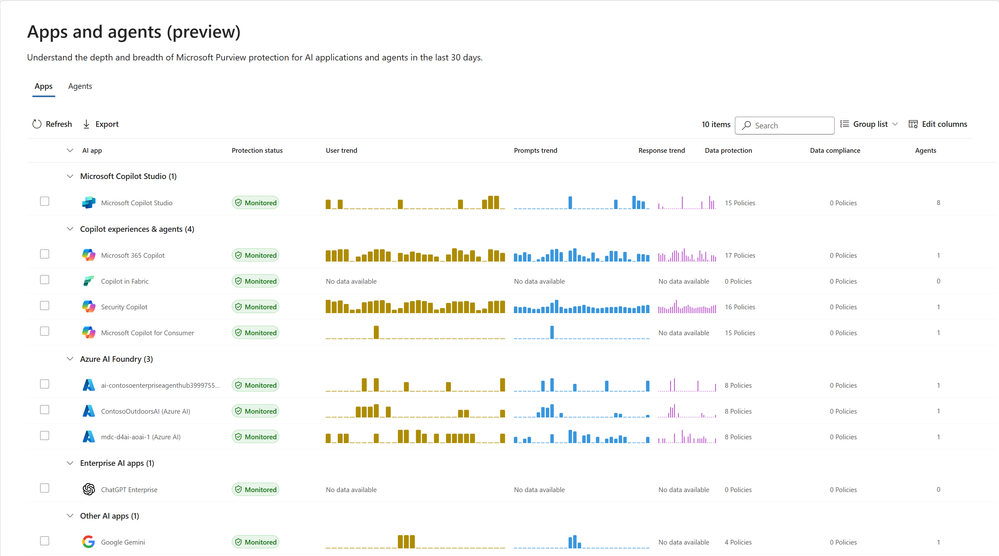
Task: Select the Apps tab
Action: [x=43, y=87]
